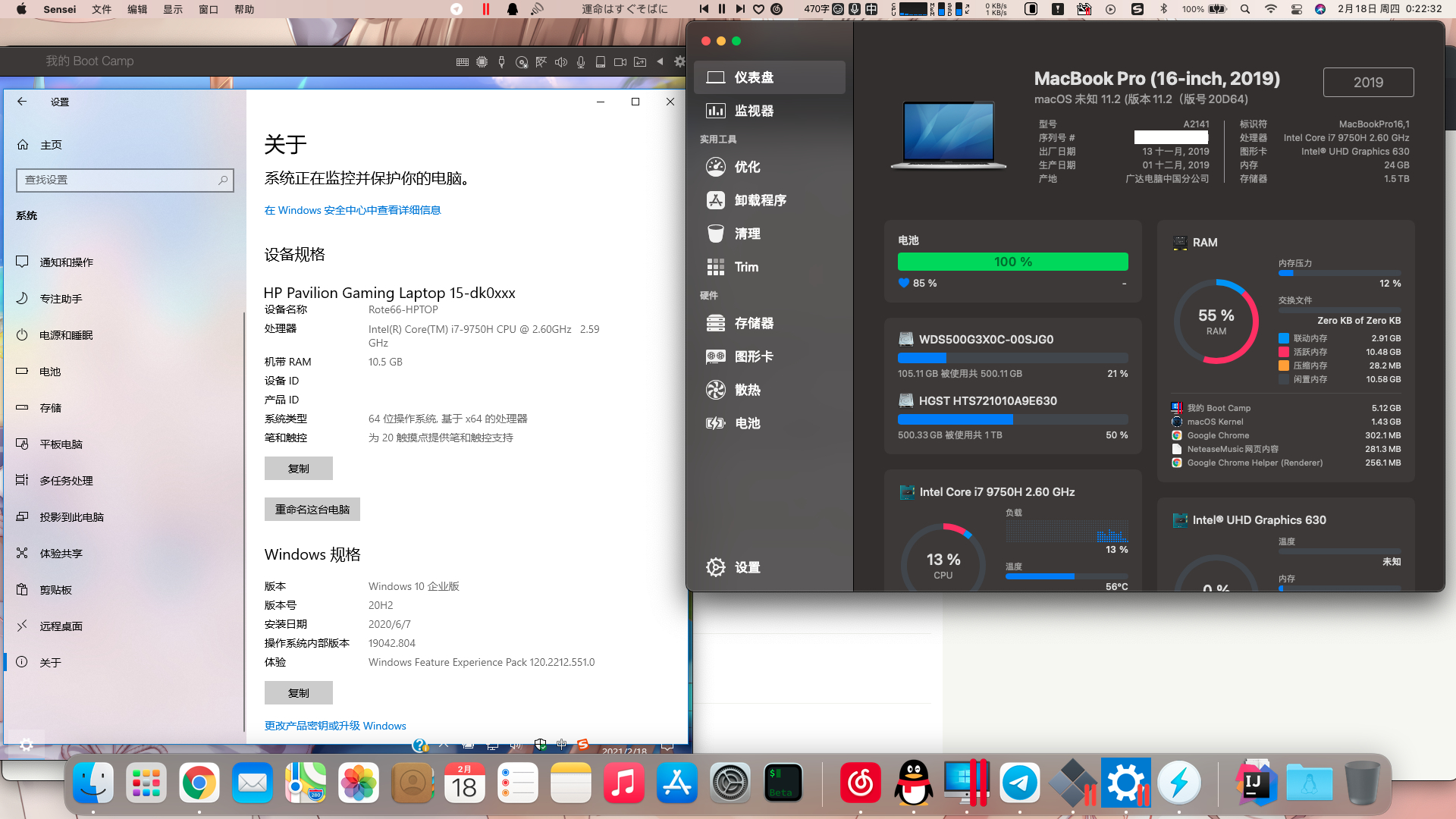This screenshot has width=1456, height=819.
Task: Open 设置 settings in Sensei sidebar
Action: 770,567
